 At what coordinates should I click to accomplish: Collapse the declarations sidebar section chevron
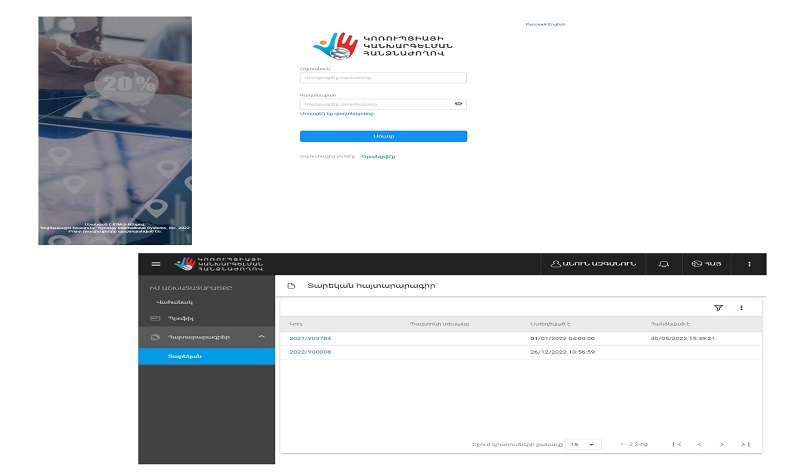point(261,337)
